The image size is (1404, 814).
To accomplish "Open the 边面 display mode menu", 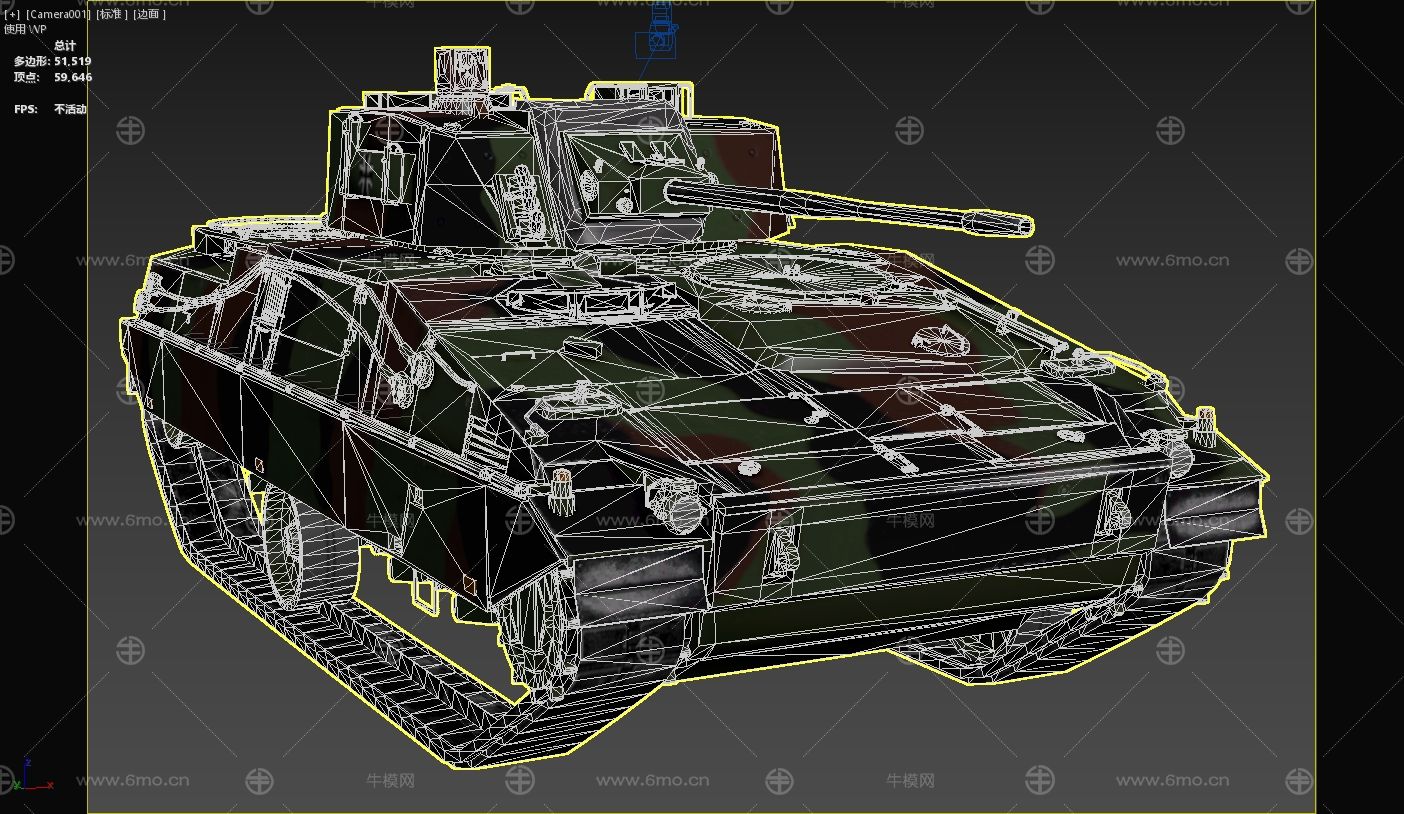I will tap(150, 14).
